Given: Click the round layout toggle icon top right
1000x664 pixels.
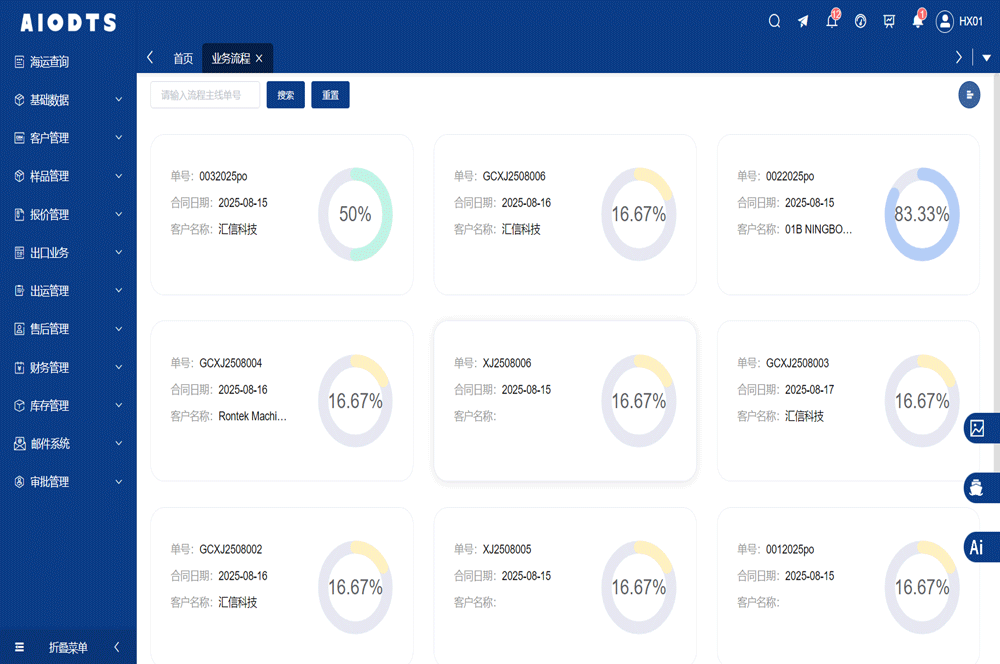Looking at the screenshot, I should coord(969,95).
